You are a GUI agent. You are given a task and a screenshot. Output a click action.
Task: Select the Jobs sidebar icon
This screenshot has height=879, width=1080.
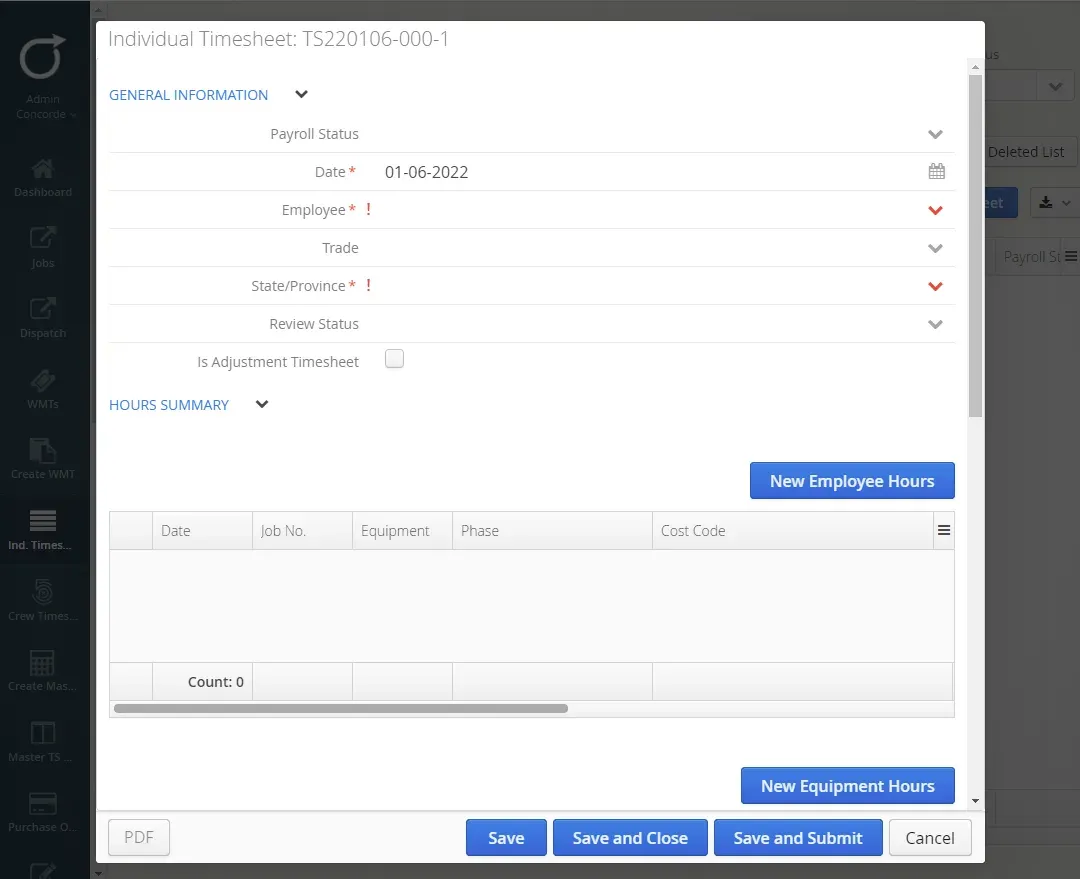point(43,245)
